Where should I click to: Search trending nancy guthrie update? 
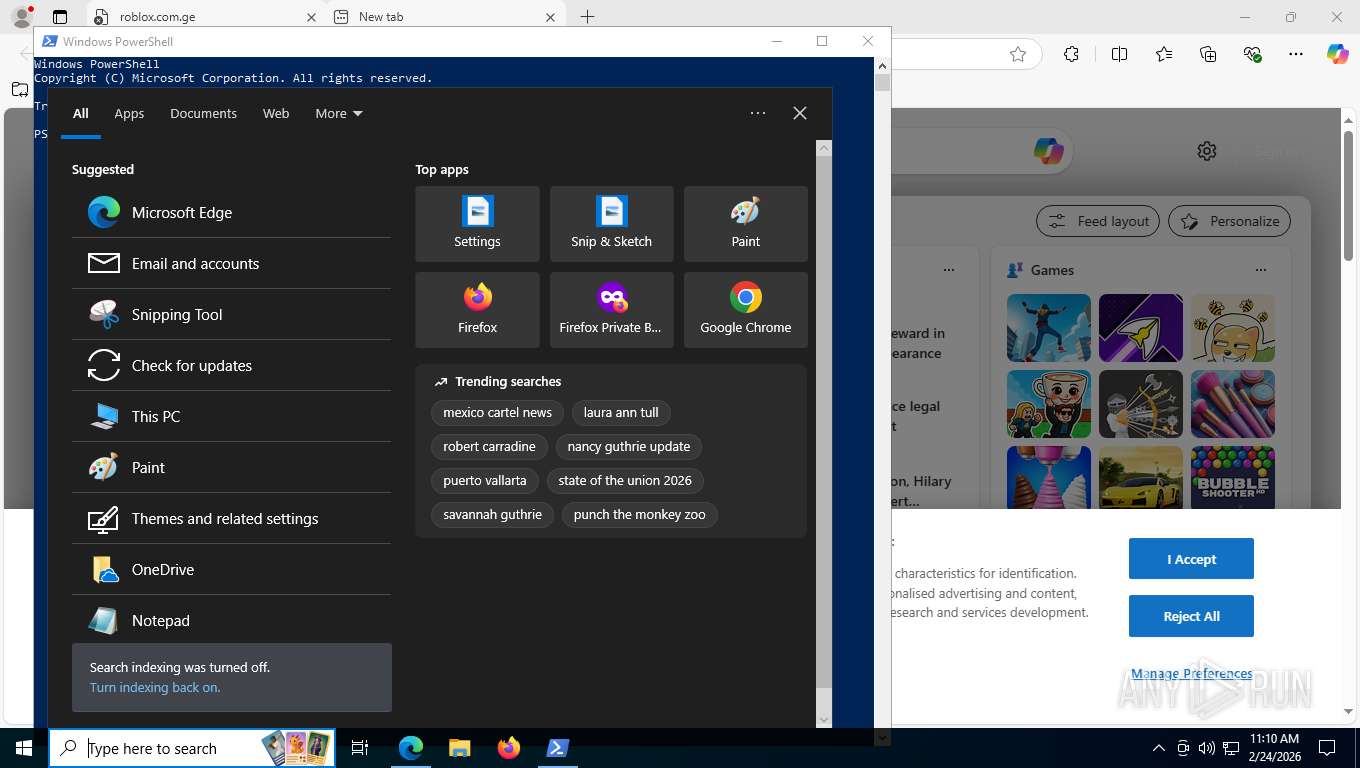[629, 446]
